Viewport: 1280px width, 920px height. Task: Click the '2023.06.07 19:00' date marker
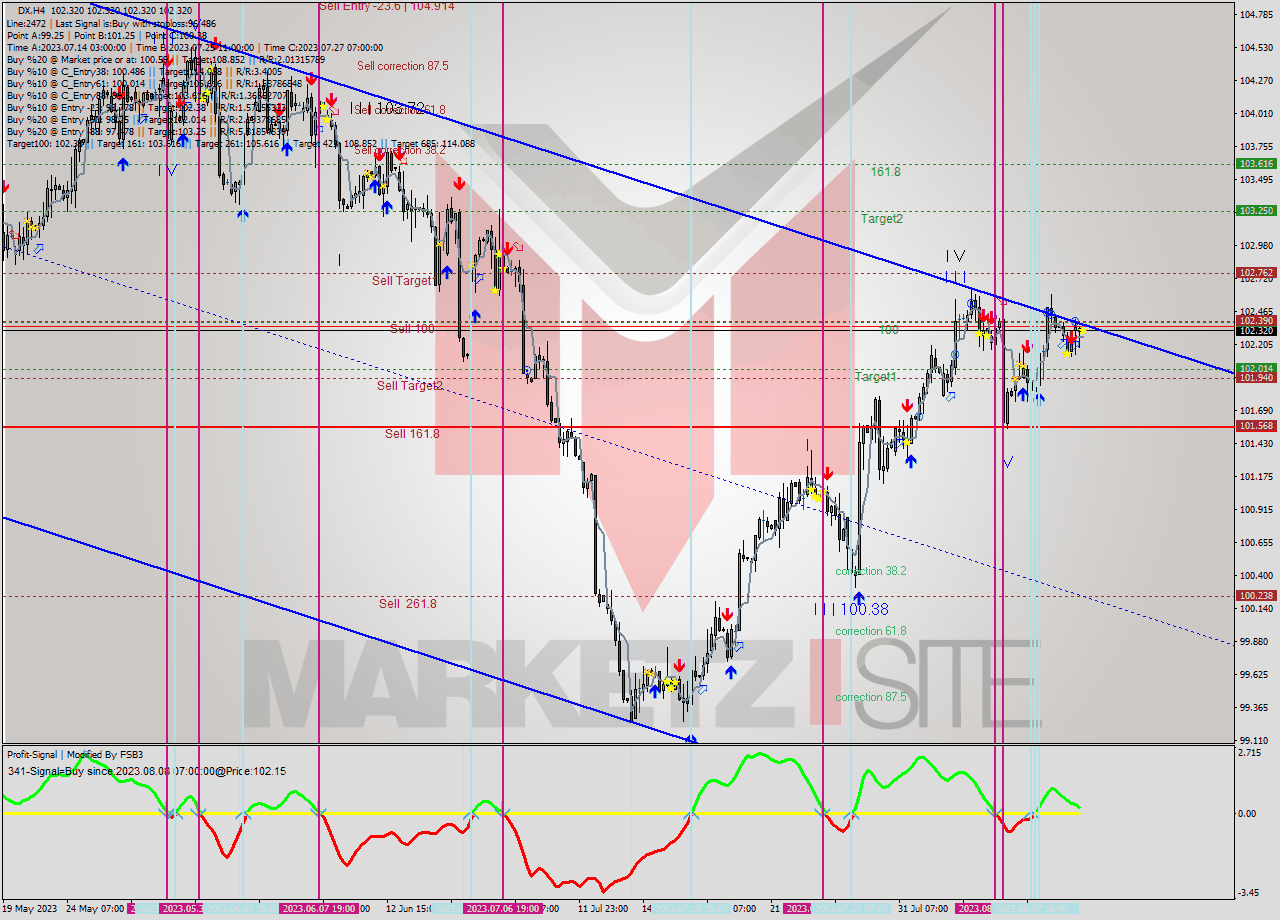pos(318,909)
